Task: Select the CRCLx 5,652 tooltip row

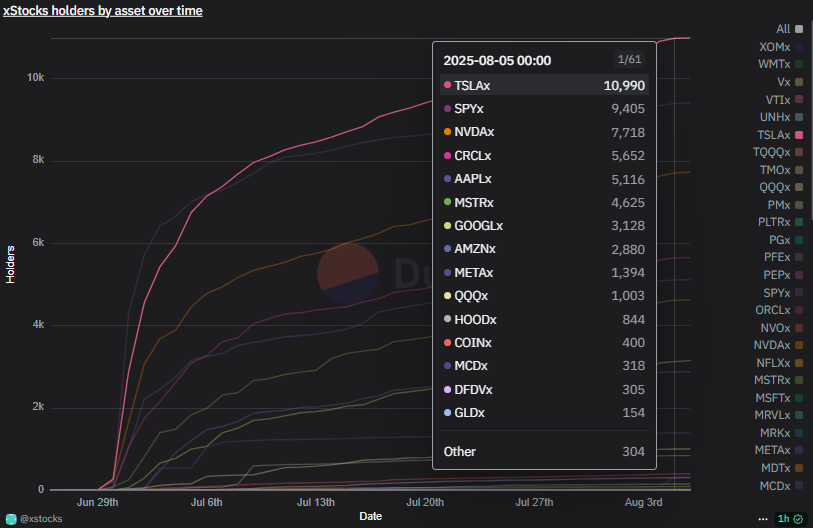Action: tap(544, 156)
